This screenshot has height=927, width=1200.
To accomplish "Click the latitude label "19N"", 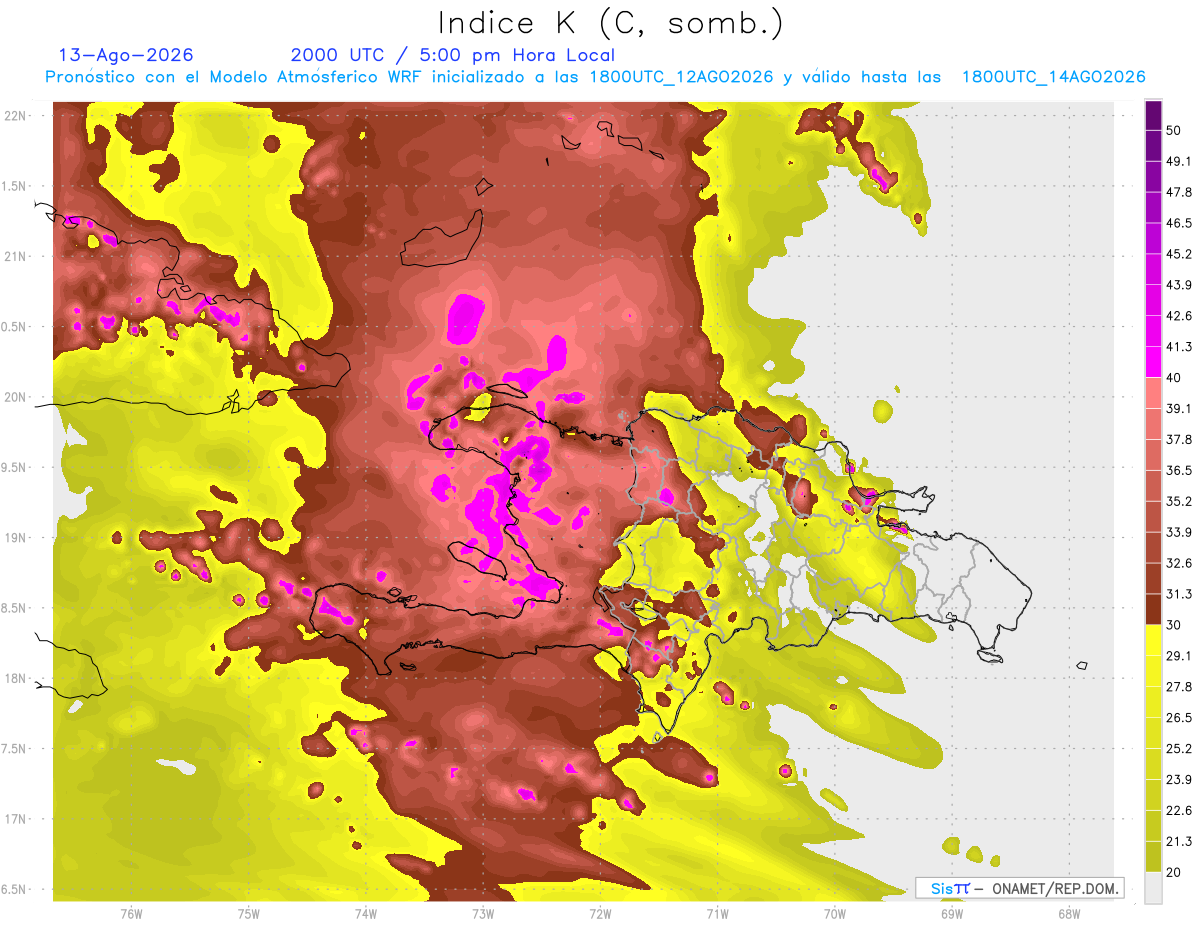I will 17,538.
